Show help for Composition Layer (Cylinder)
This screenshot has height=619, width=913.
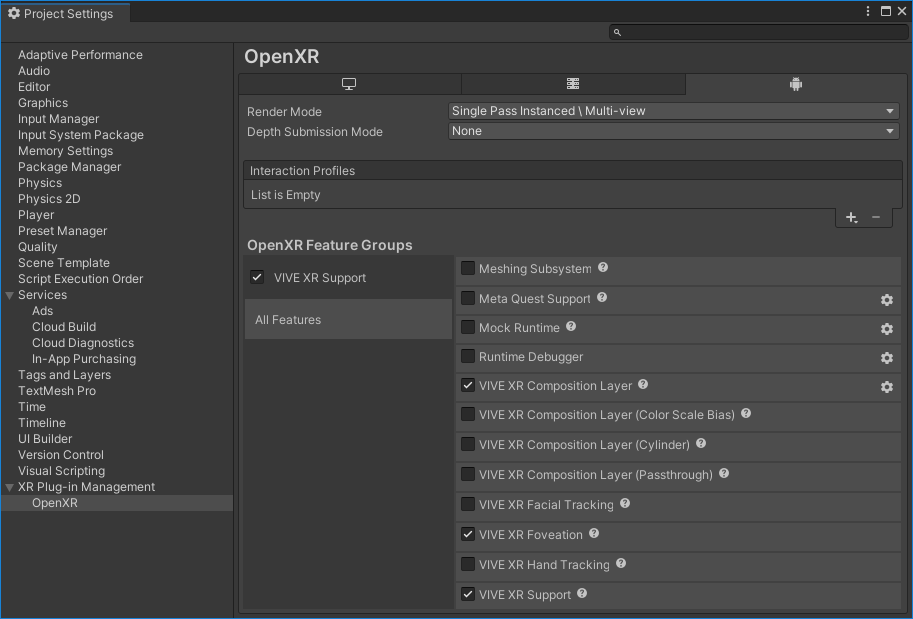tap(701, 444)
